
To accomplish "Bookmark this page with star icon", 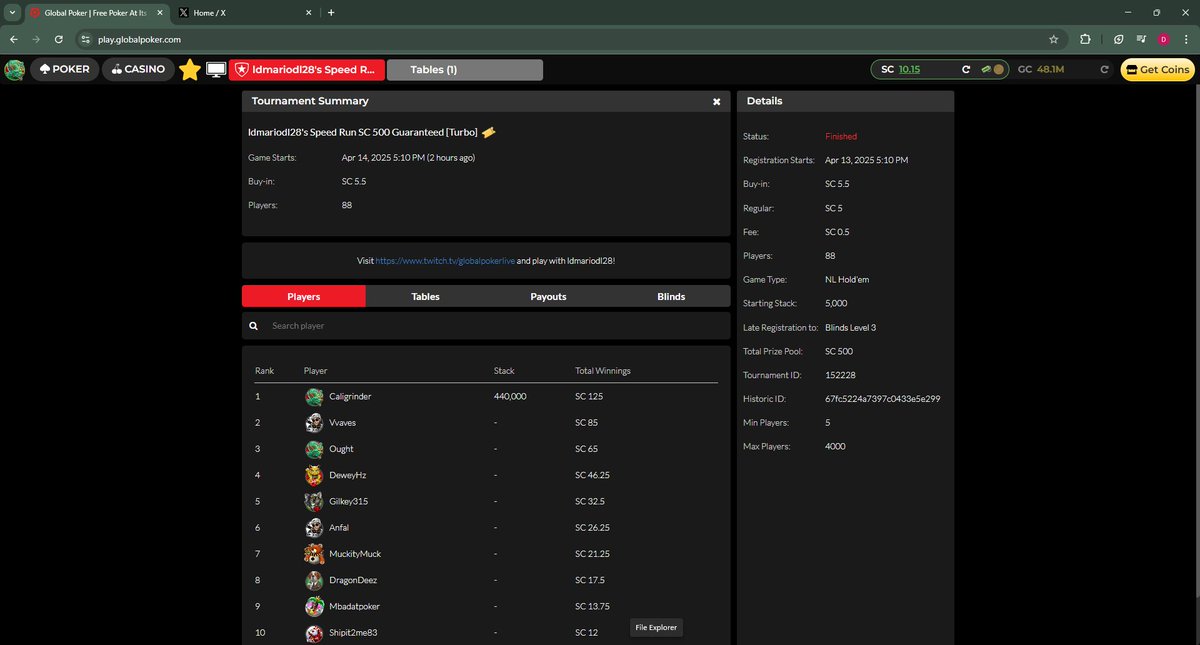I will [x=1053, y=39].
